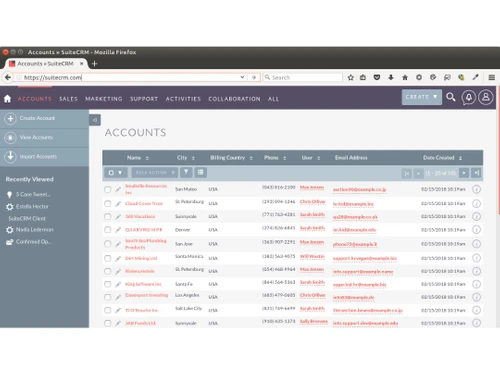Edit the 360 Vacations account with pencil
This screenshot has width=500, height=375.
pos(118,217)
